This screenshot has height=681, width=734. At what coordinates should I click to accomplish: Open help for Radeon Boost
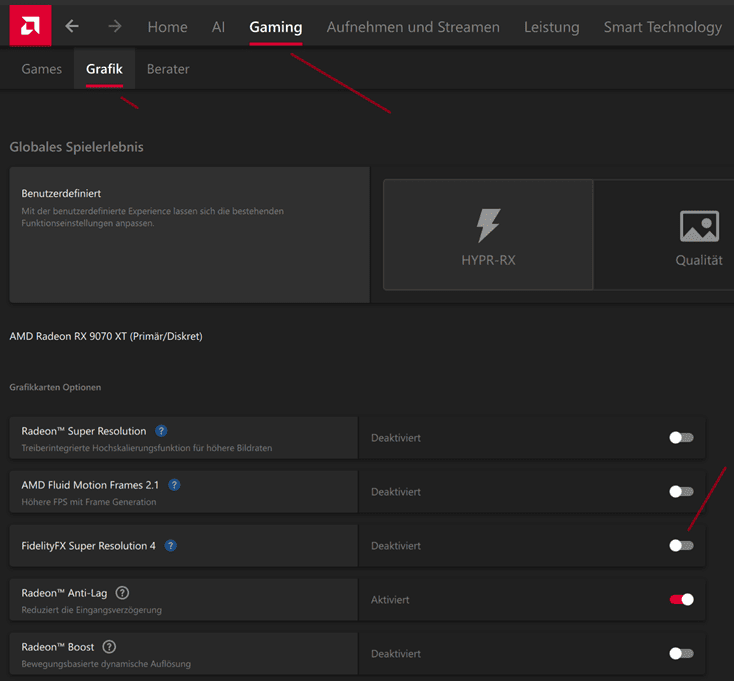coord(109,647)
